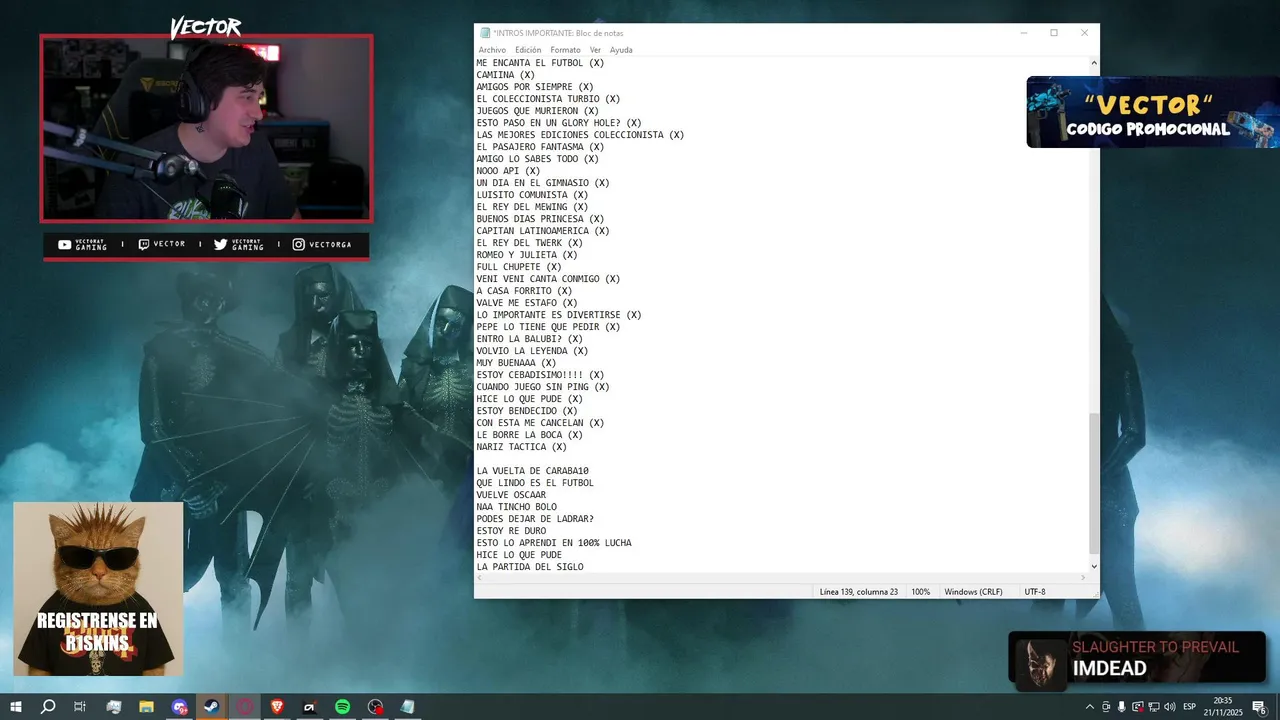The width and height of the screenshot is (1280, 720).
Task: Open the Windows Start menu
Action: tap(15, 707)
